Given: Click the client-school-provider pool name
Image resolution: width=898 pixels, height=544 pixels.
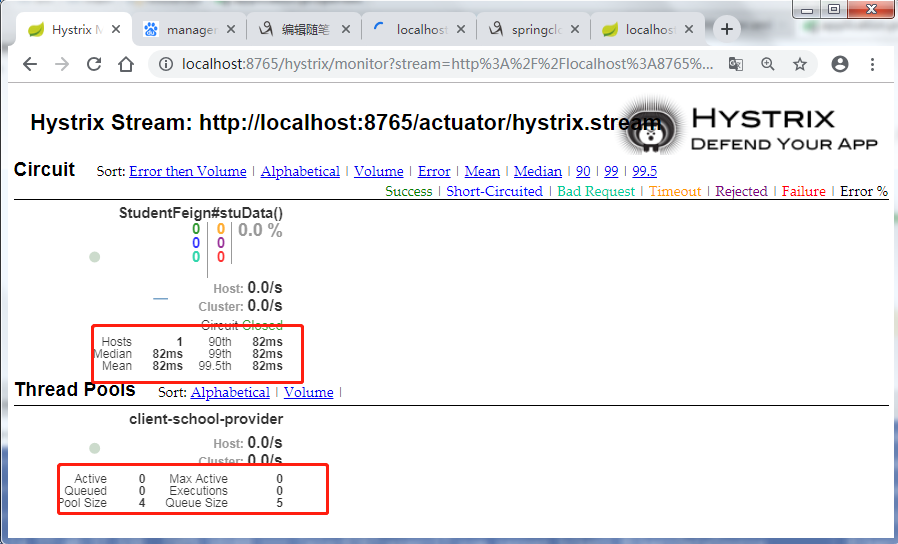Looking at the screenshot, I should [206, 419].
